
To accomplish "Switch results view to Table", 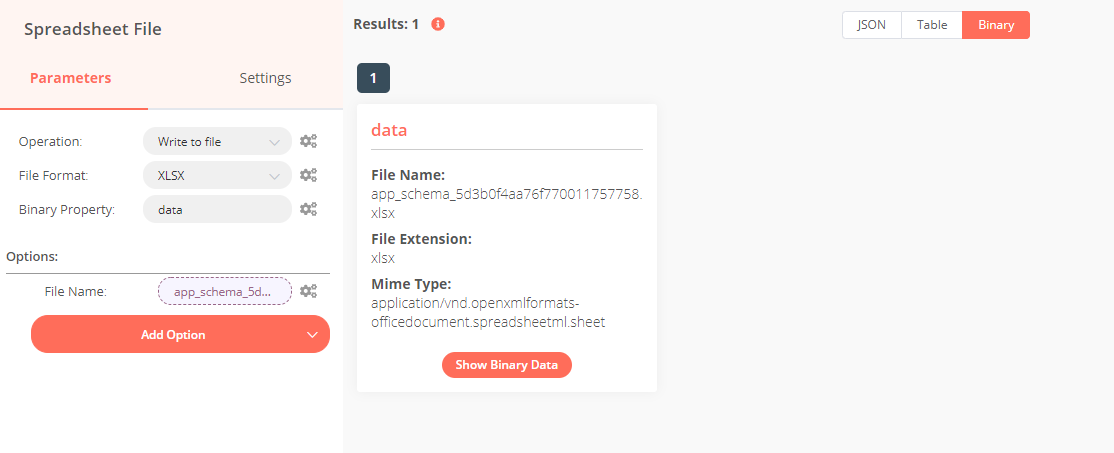I will [x=931, y=25].
